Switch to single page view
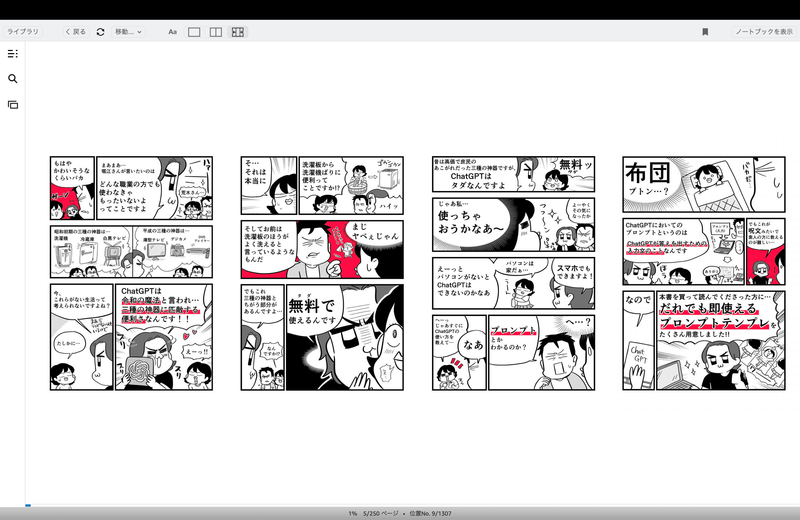Image resolution: width=800 pixels, height=520 pixels. click(x=194, y=32)
